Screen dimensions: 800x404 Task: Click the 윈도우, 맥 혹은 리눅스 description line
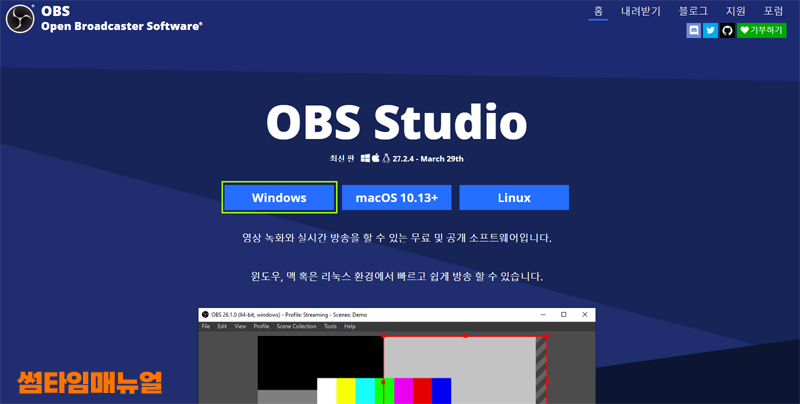396,277
